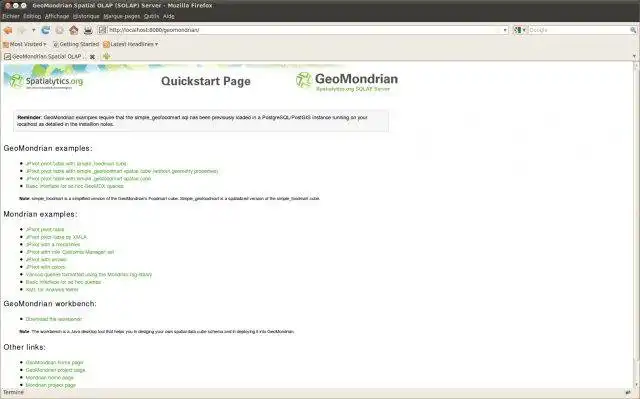
Task: Open the Outils menu
Action: [151, 16]
